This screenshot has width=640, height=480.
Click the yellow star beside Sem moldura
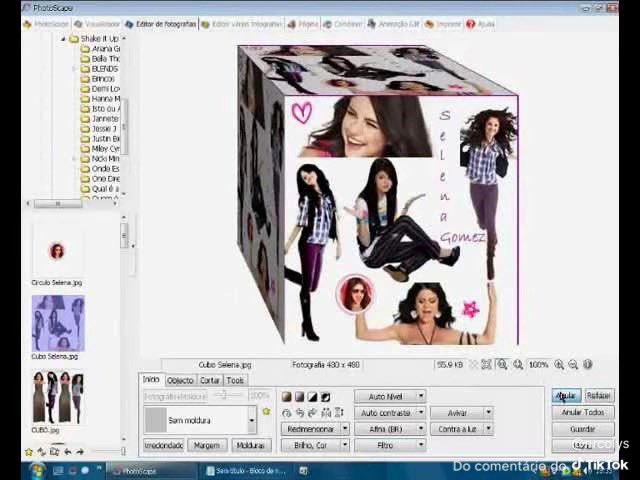(x=267, y=411)
